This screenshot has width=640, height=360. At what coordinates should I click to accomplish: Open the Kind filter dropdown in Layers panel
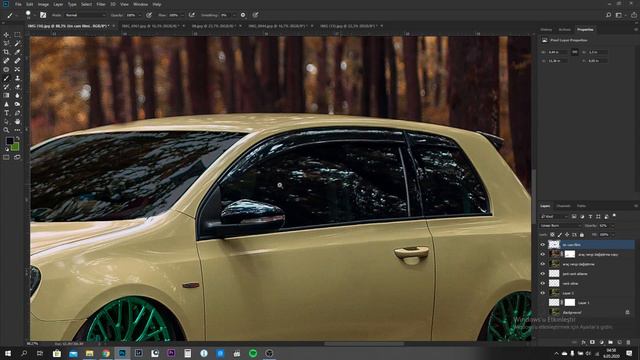[555, 216]
